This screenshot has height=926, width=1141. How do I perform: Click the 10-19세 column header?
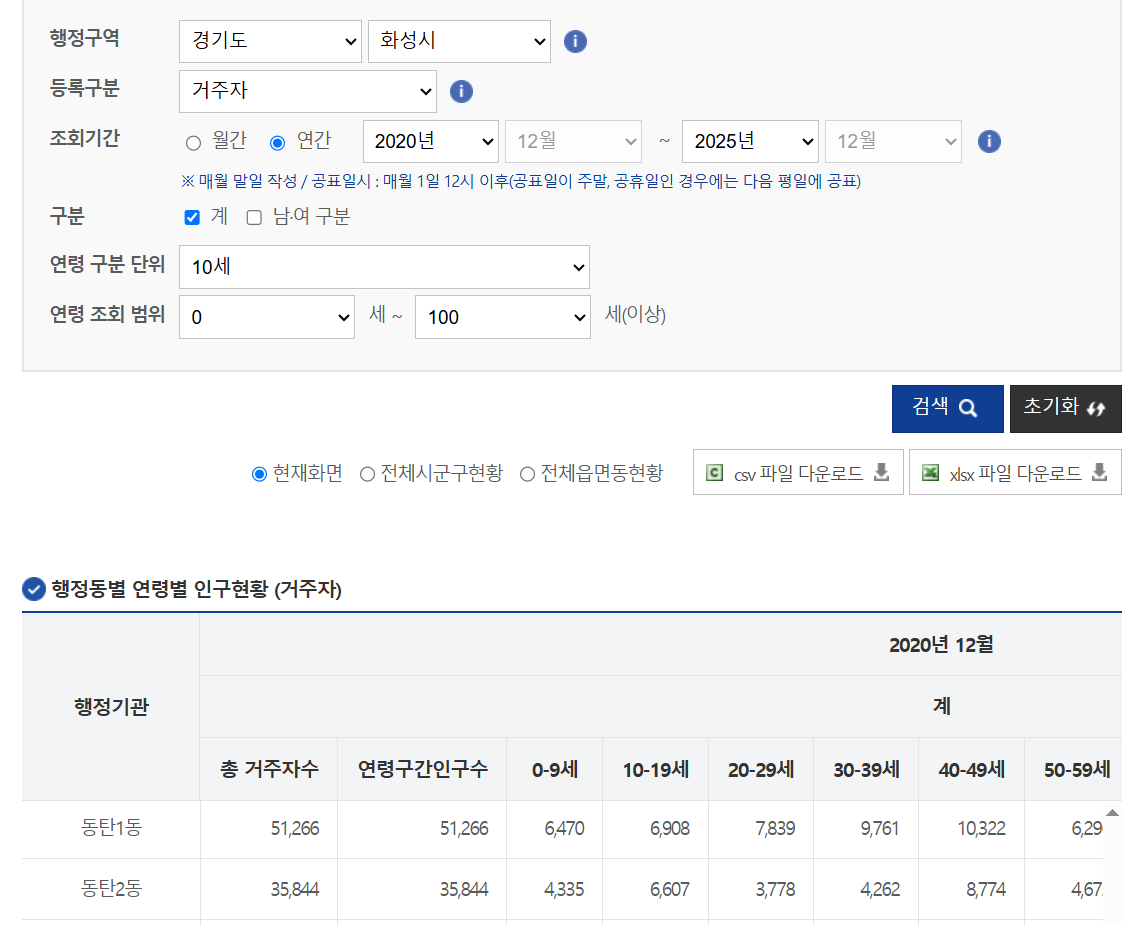(656, 769)
